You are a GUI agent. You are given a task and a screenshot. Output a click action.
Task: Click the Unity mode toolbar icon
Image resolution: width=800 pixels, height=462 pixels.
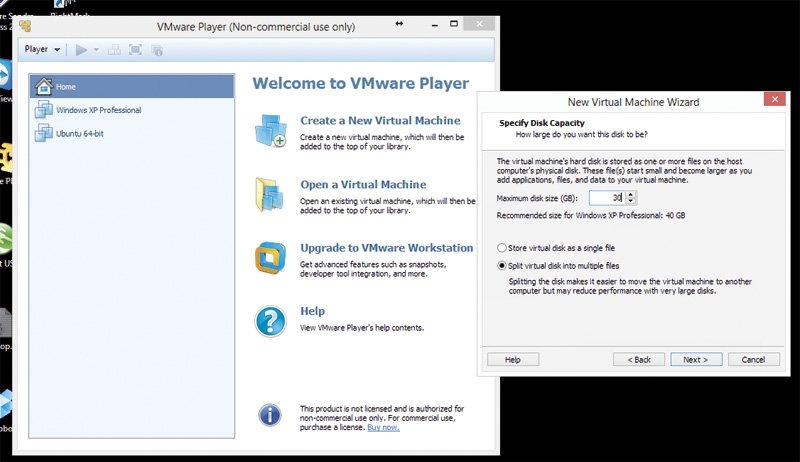click(157, 50)
